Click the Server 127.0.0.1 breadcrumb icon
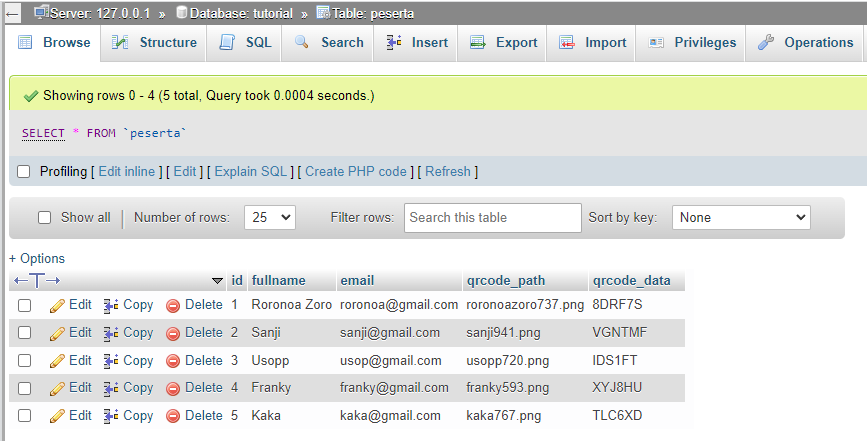 (x=41, y=13)
